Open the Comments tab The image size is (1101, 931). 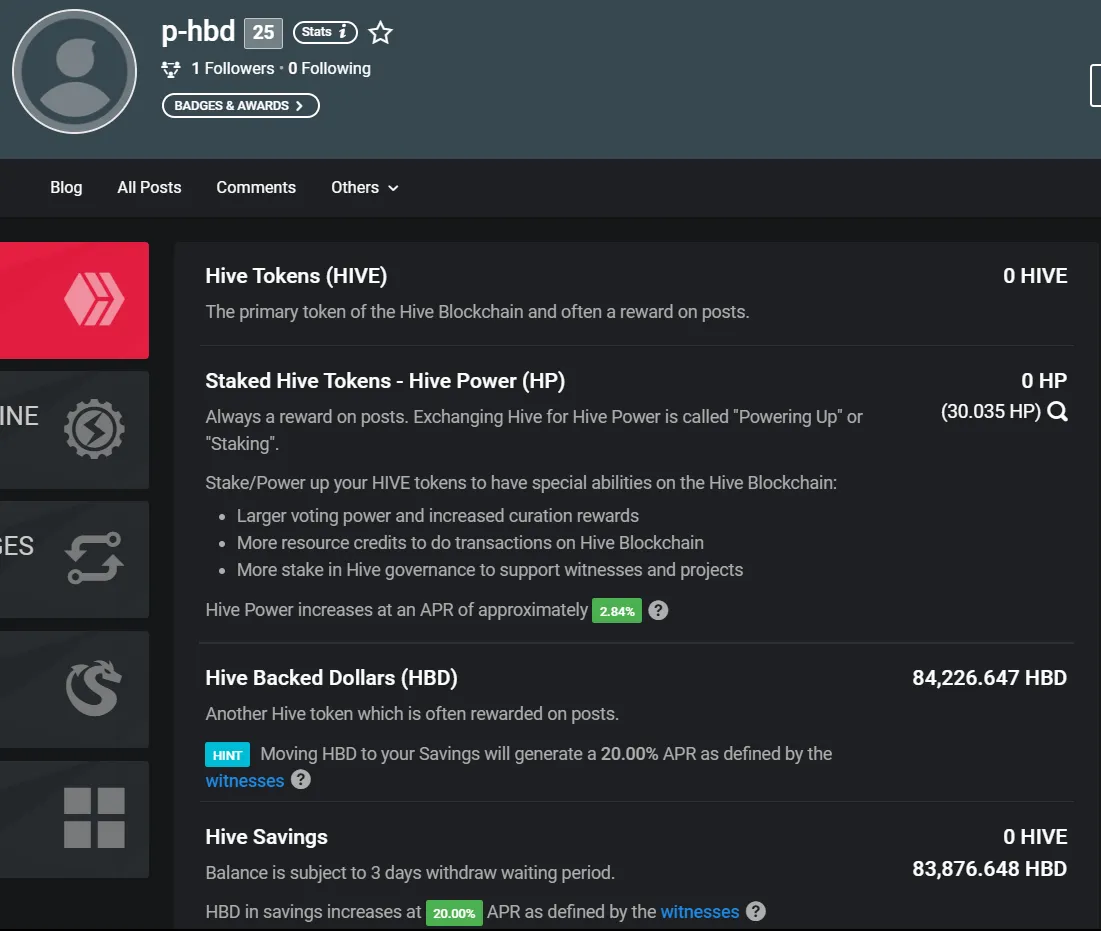point(256,187)
